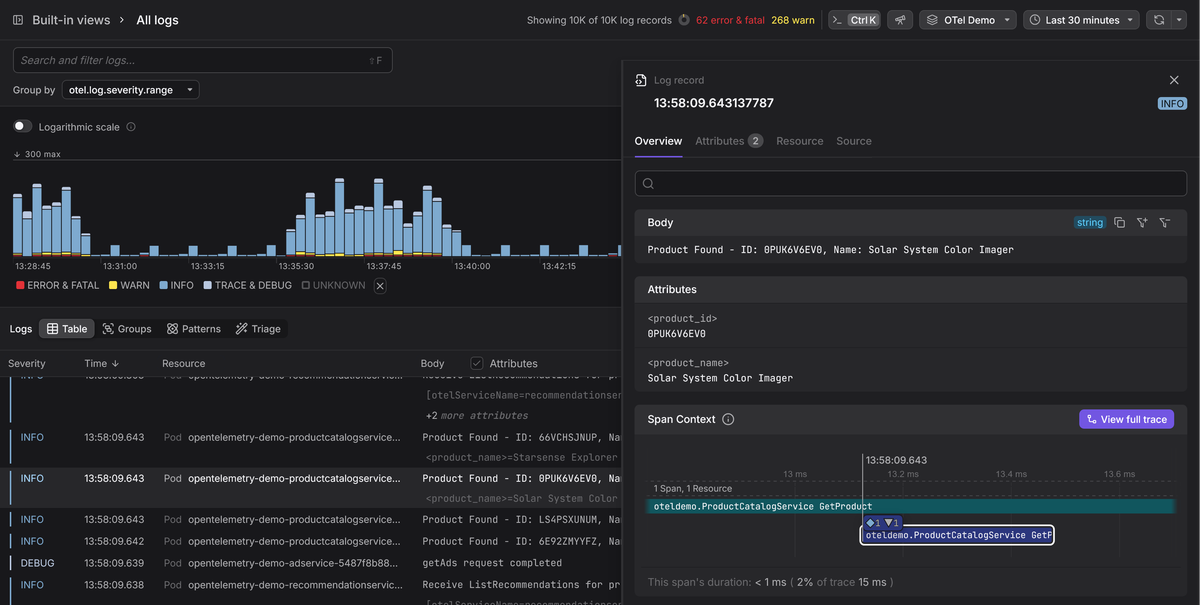Open the Group by otel.log.severity.range dropdown
The height and width of the screenshot is (605, 1200).
(x=130, y=90)
